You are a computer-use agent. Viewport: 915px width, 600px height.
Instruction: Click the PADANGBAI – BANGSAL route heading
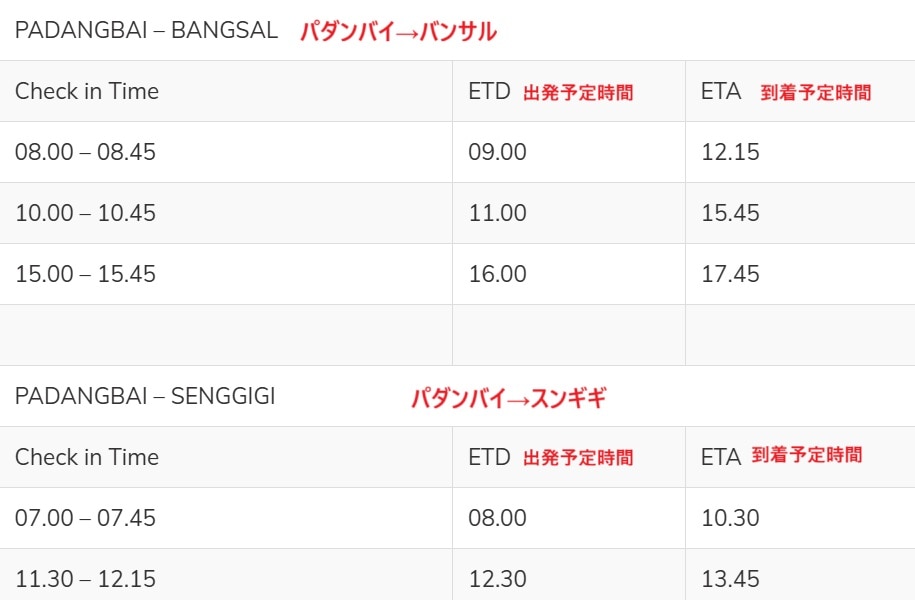pos(146,30)
